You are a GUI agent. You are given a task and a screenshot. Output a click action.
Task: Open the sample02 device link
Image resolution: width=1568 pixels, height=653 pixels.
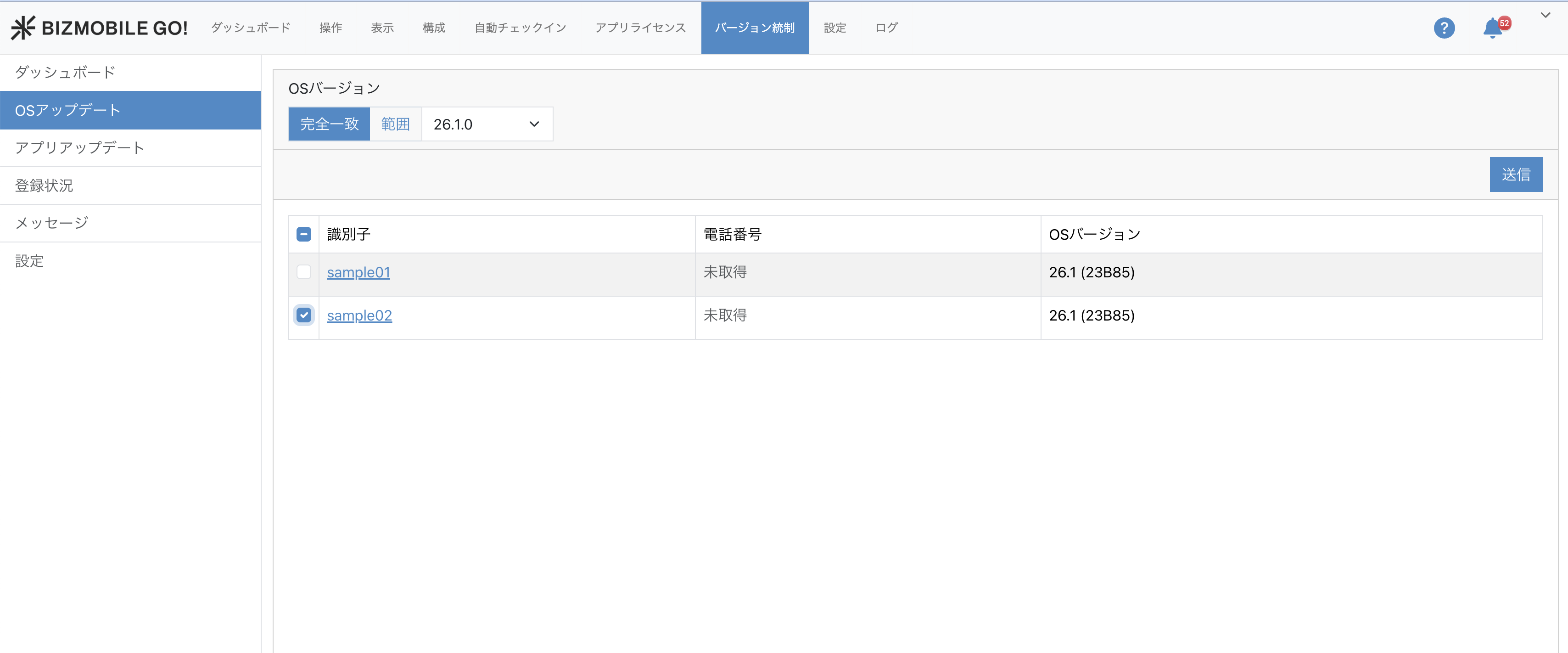point(359,315)
